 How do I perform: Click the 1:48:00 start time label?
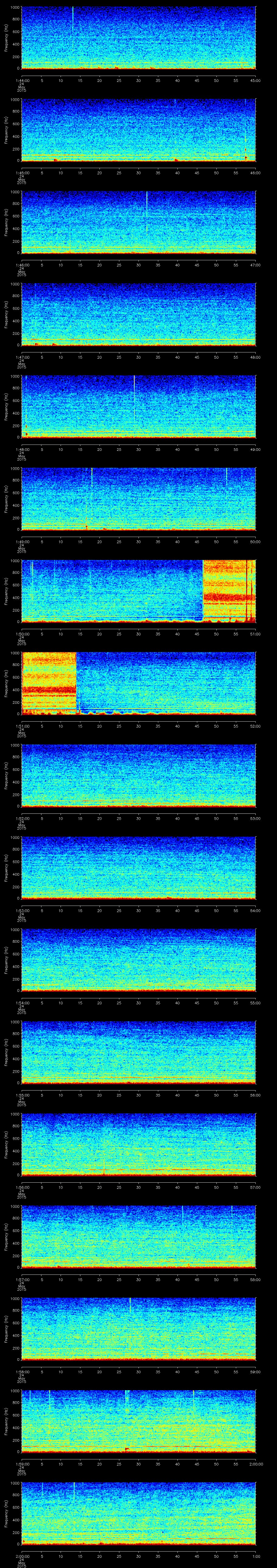[22, 449]
